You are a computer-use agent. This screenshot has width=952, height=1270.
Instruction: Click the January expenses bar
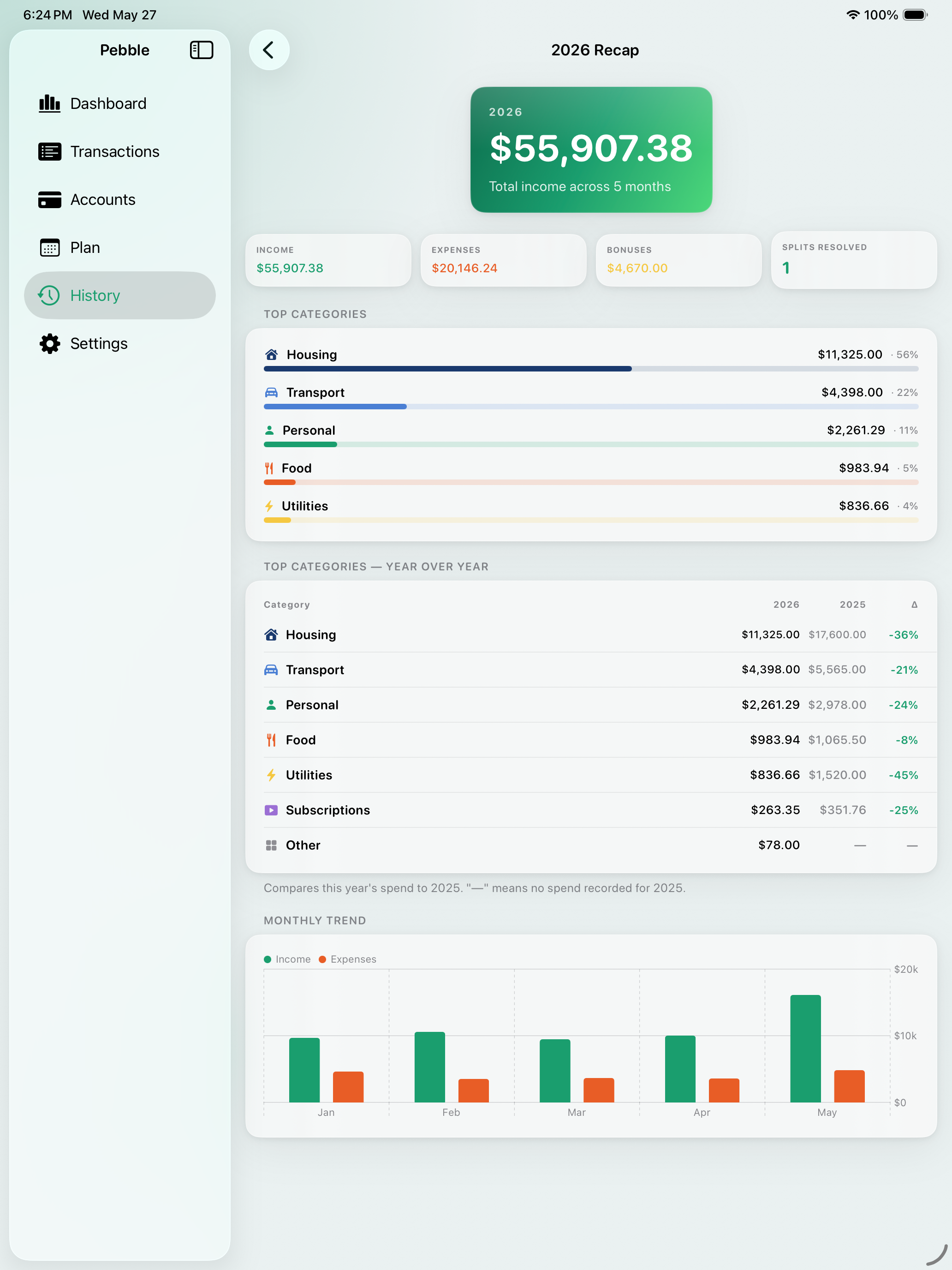click(x=348, y=1086)
